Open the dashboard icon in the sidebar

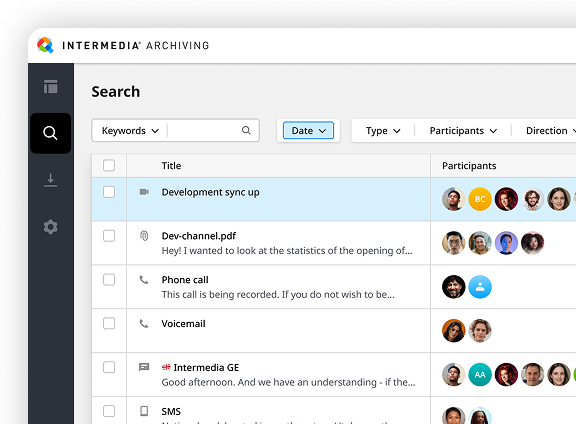tap(51, 87)
